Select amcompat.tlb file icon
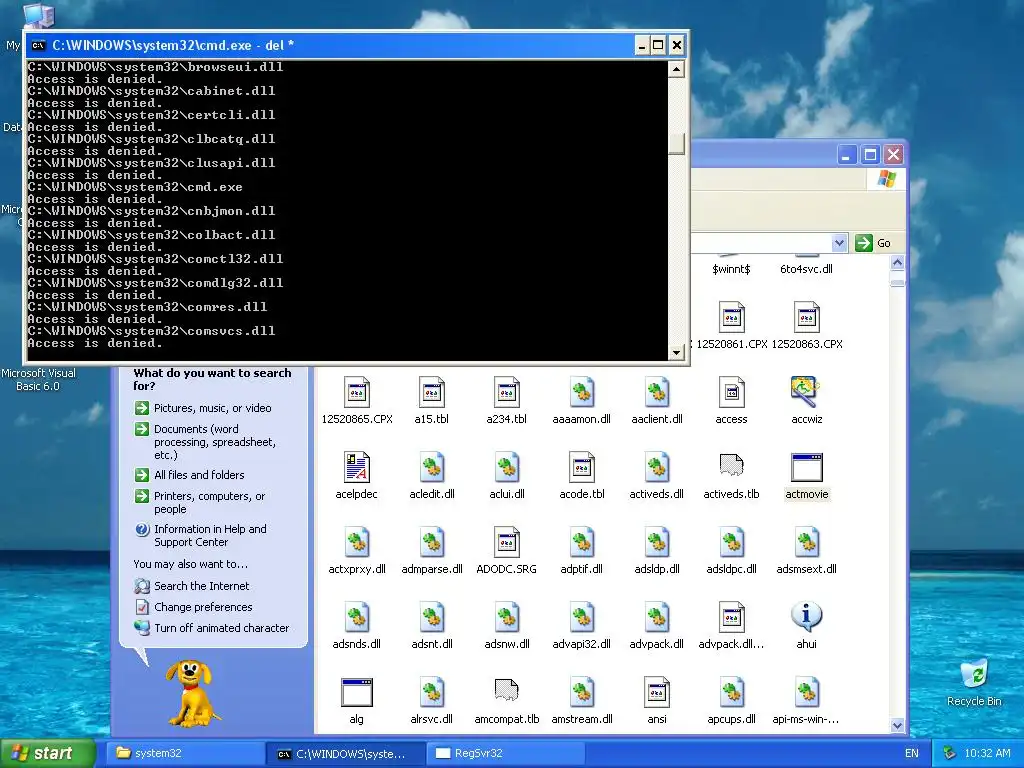This screenshot has height=768, width=1024. pyautogui.click(x=507, y=690)
